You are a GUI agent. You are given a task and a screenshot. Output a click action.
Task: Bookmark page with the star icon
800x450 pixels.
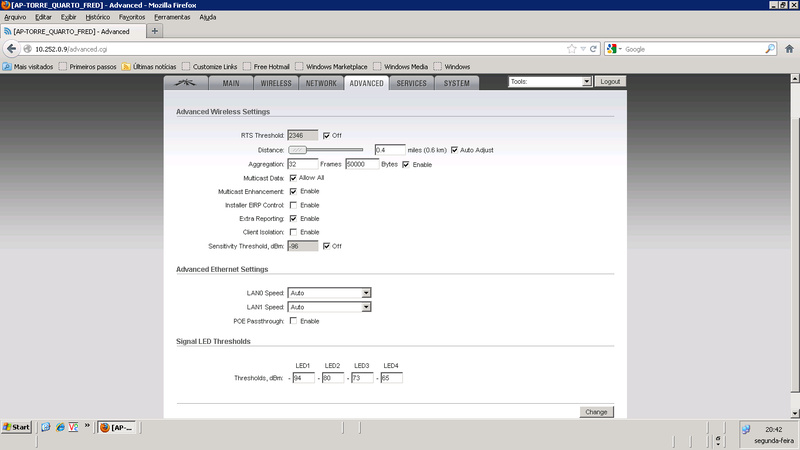[571, 49]
